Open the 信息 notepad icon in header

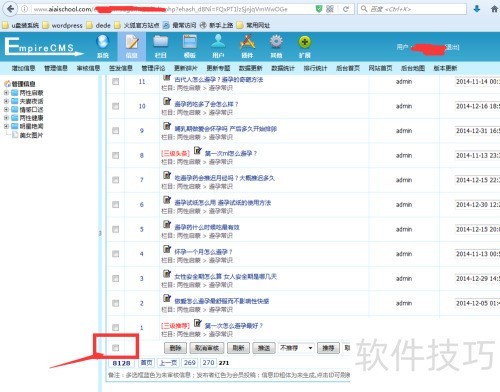pos(132,42)
